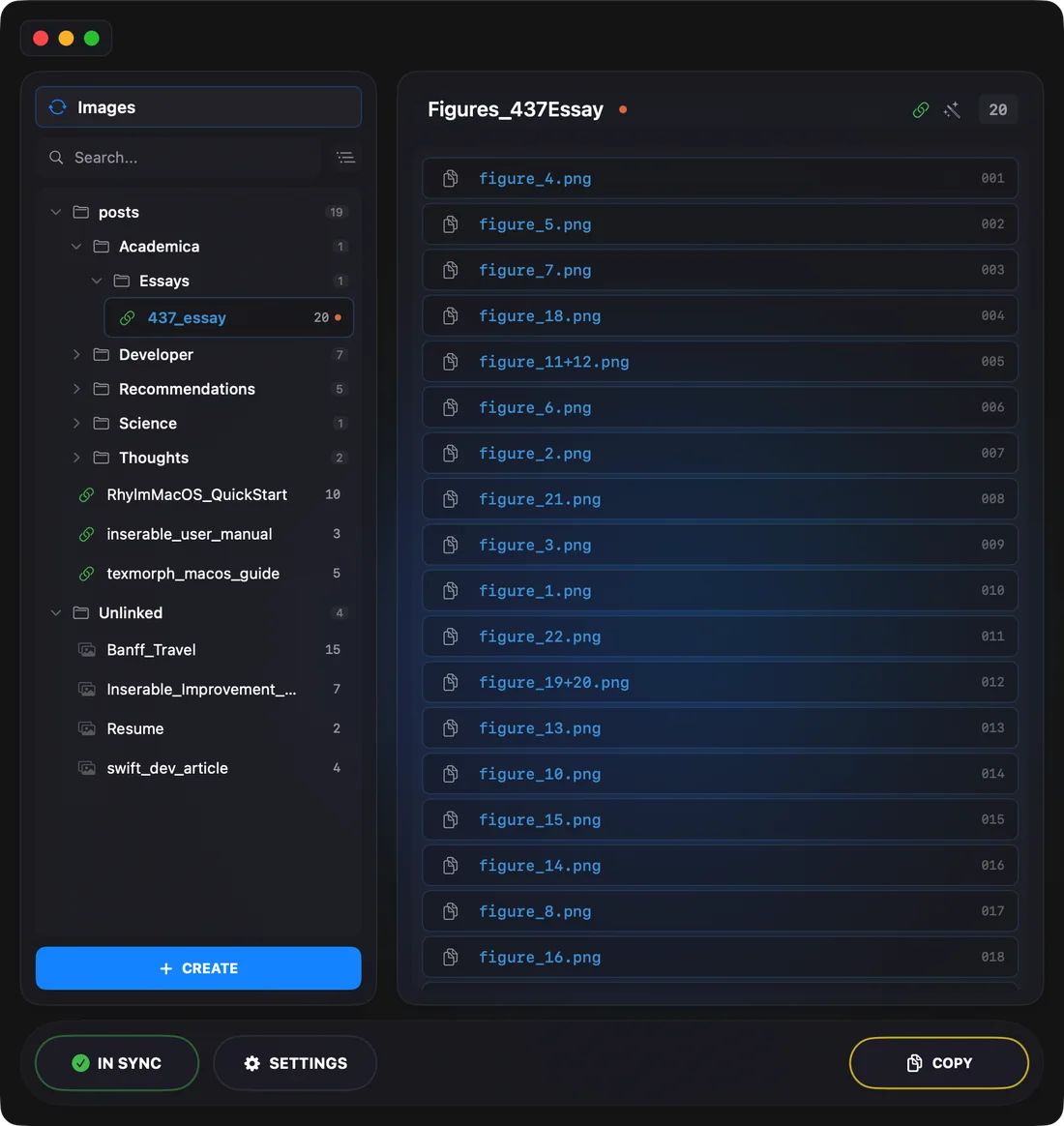Click link icon of RhylmMacOS_QuickStart
This screenshot has width=1064, height=1126.
(86, 494)
